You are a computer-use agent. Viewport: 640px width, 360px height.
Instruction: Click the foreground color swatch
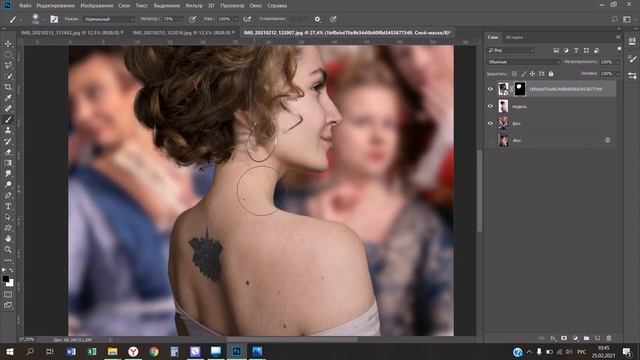pos(5,279)
